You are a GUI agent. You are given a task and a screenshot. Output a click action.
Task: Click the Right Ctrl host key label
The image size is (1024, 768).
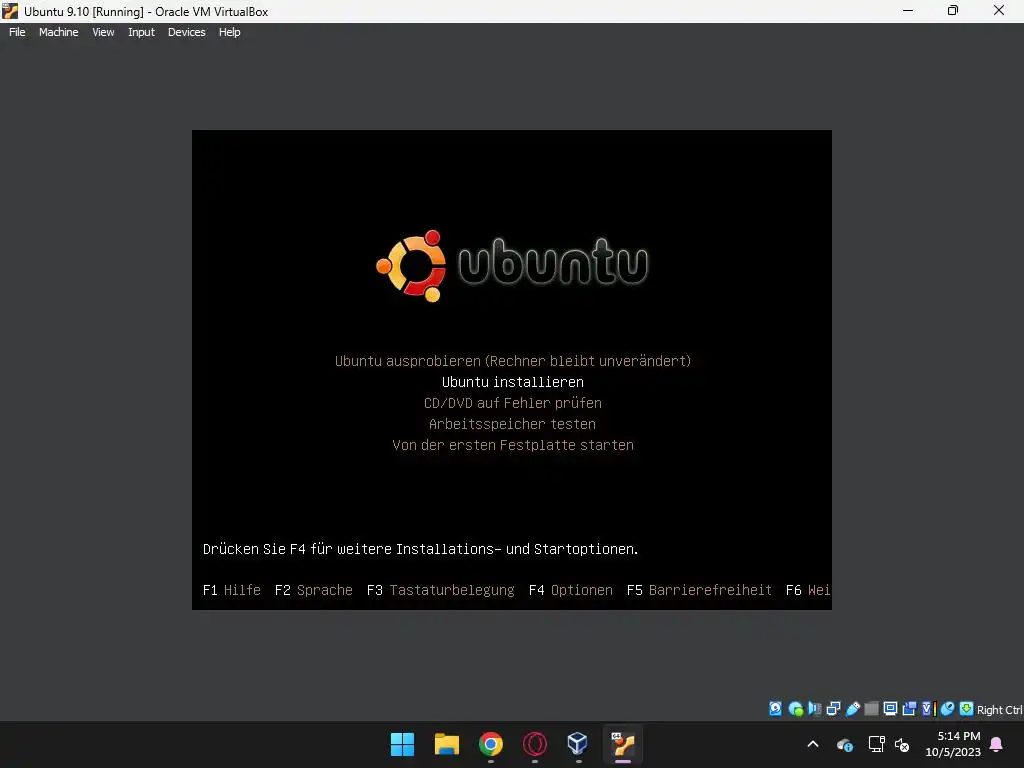pos(999,710)
